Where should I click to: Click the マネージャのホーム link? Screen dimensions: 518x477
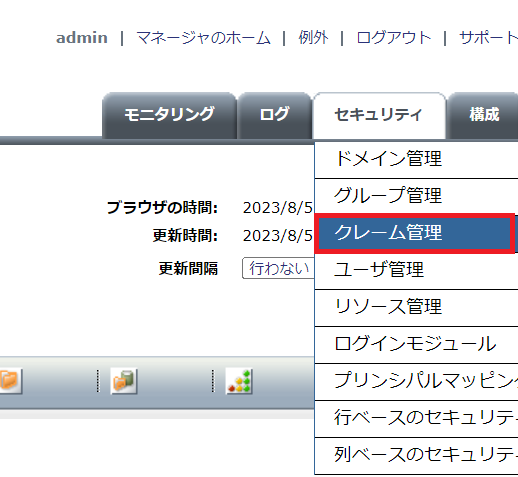203,38
